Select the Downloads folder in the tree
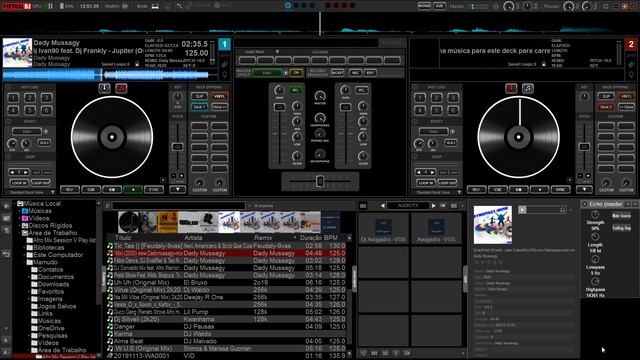Image resolution: width=640 pixels, height=360 pixels. click(53, 284)
